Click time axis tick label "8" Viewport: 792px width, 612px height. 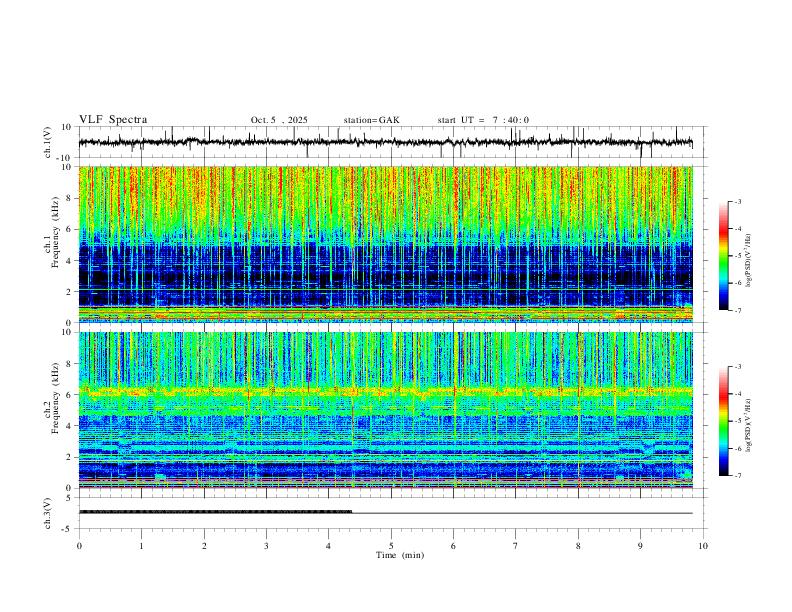578,546
